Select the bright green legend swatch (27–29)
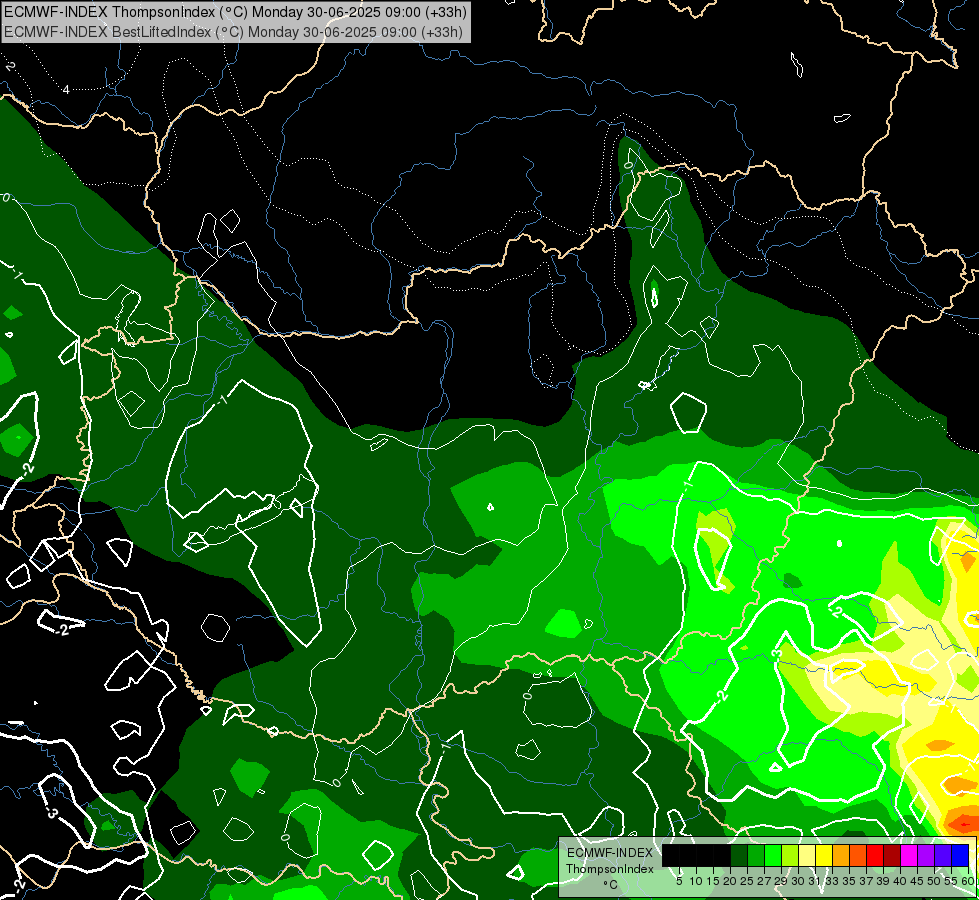Image resolution: width=979 pixels, height=900 pixels. point(773,855)
